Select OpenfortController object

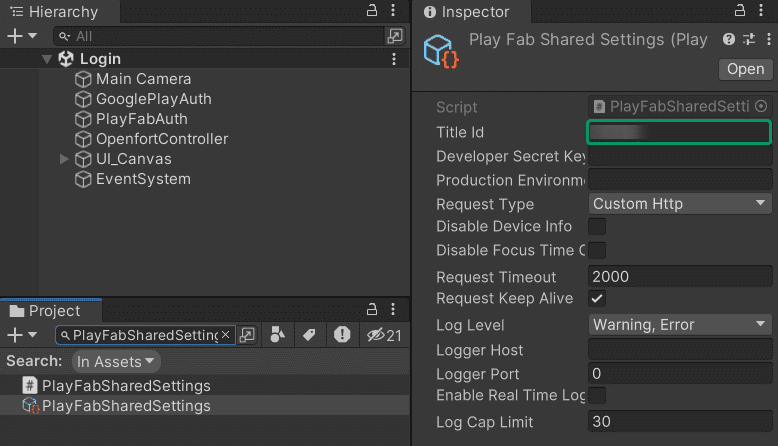click(162, 139)
